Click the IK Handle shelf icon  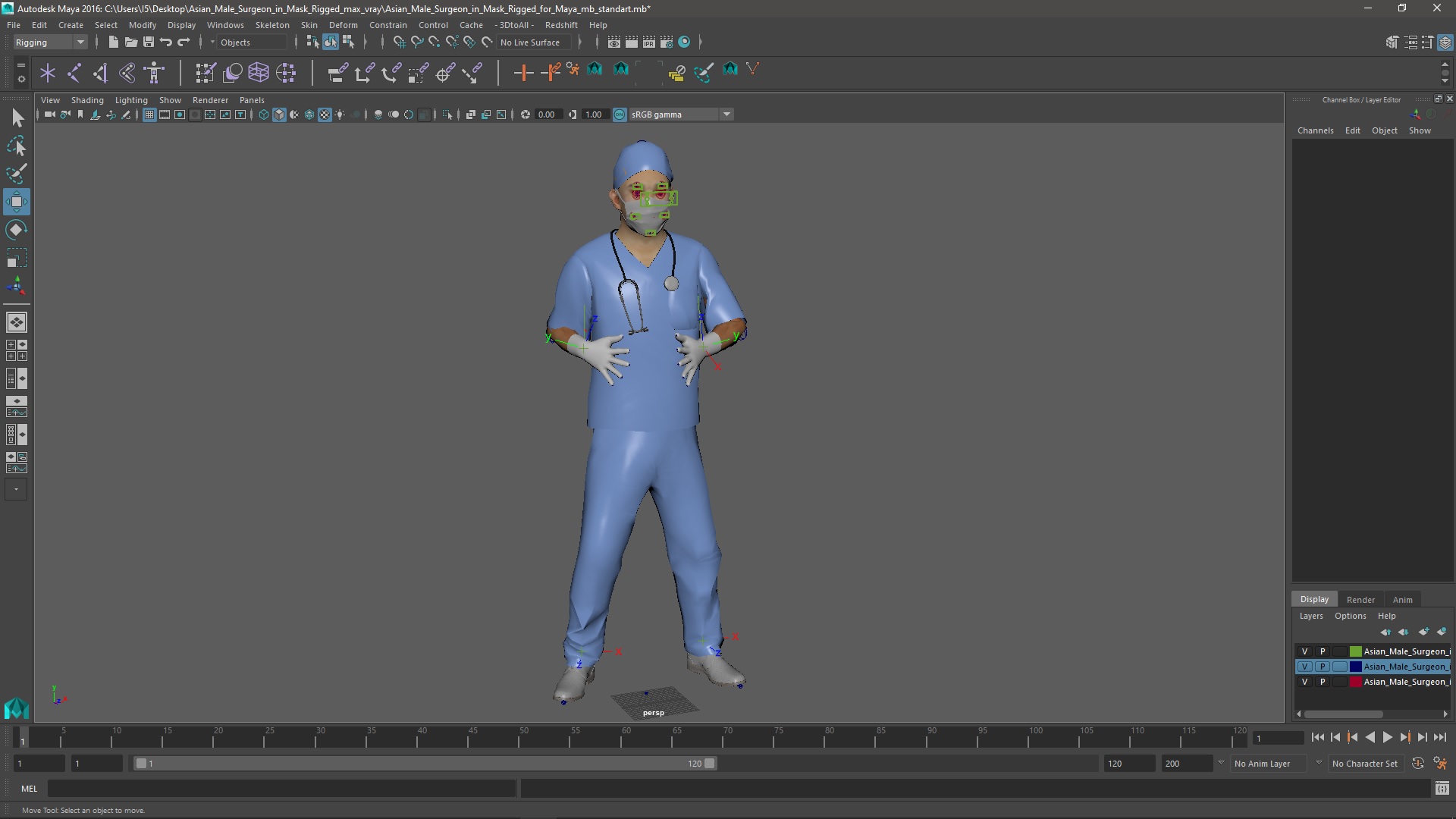[101, 73]
